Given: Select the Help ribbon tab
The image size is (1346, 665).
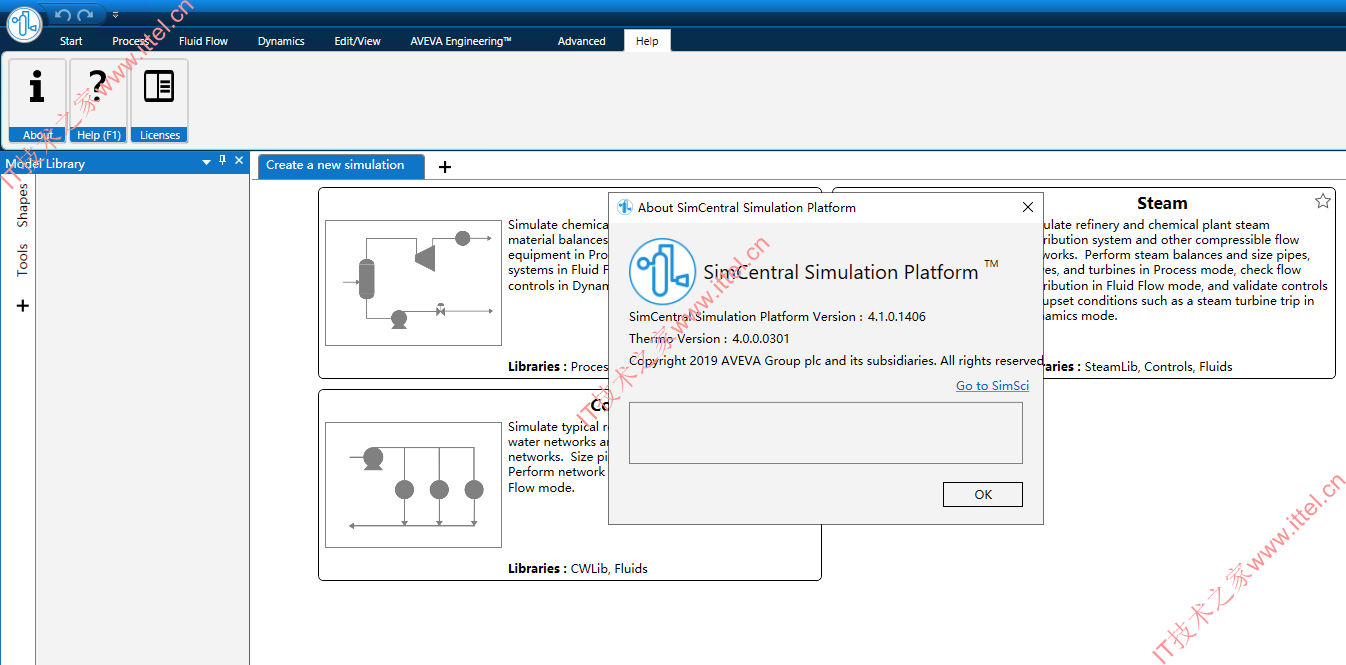Looking at the screenshot, I should pyautogui.click(x=647, y=41).
